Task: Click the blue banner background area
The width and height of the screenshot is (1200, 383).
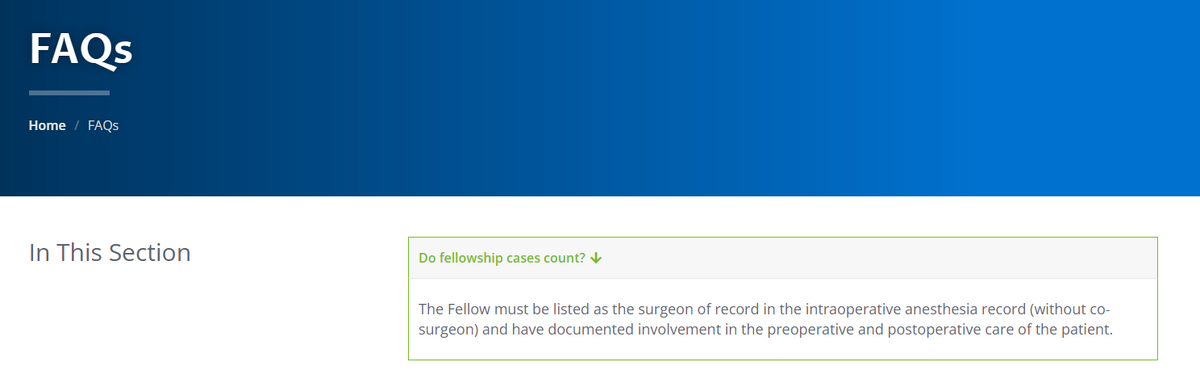Action: pyautogui.click(x=700, y=100)
